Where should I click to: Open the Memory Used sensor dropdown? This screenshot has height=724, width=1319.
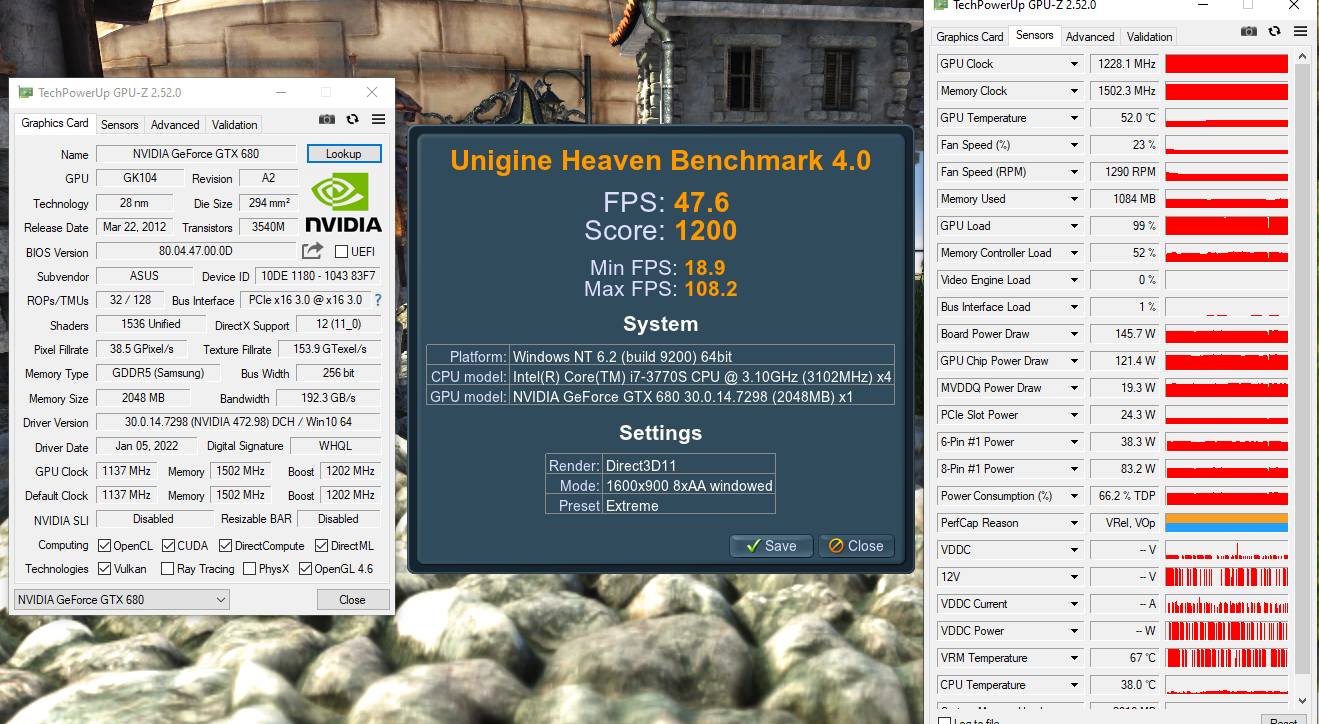[x=1075, y=199]
